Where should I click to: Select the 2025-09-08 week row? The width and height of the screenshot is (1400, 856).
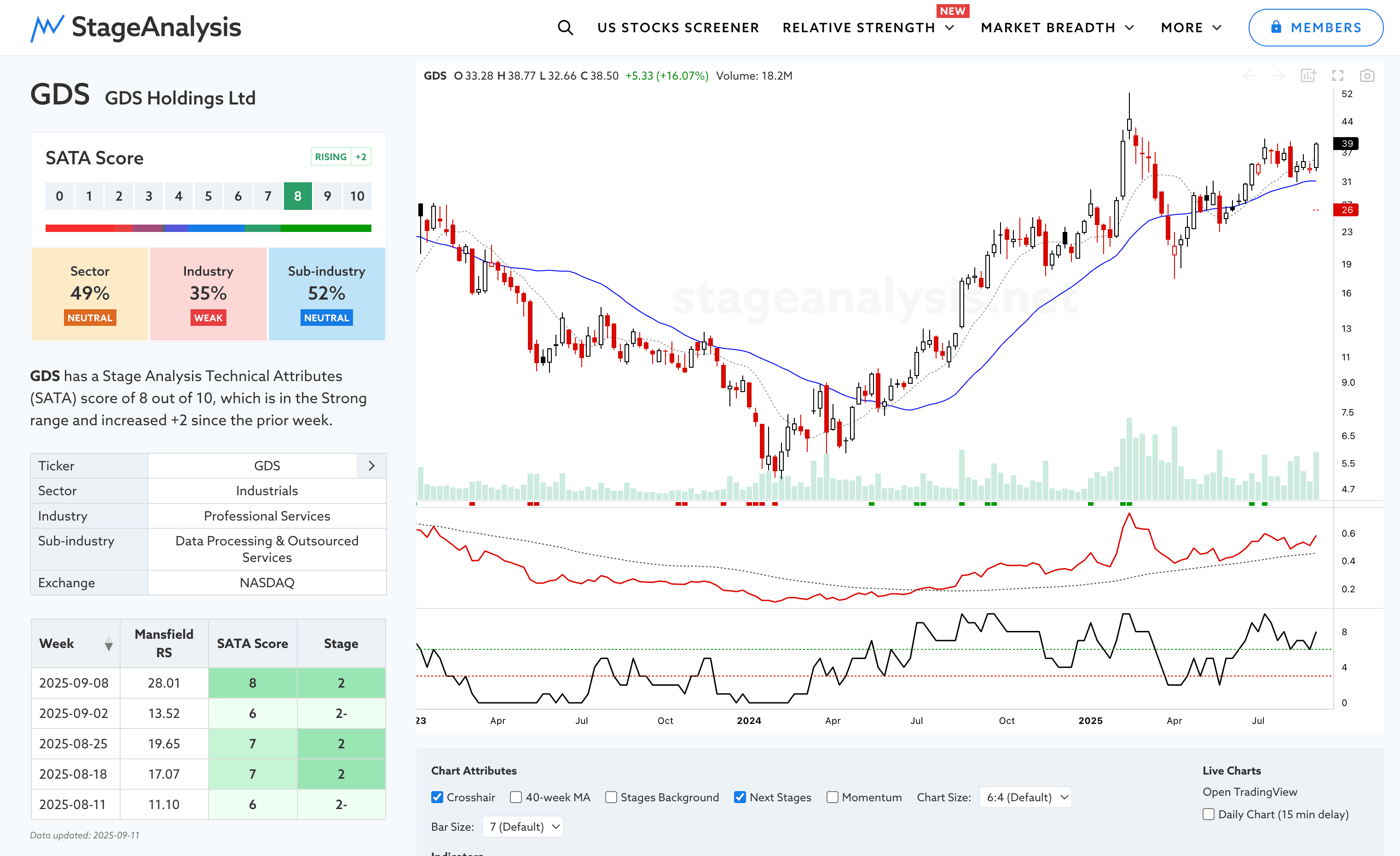(x=208, y=683)
